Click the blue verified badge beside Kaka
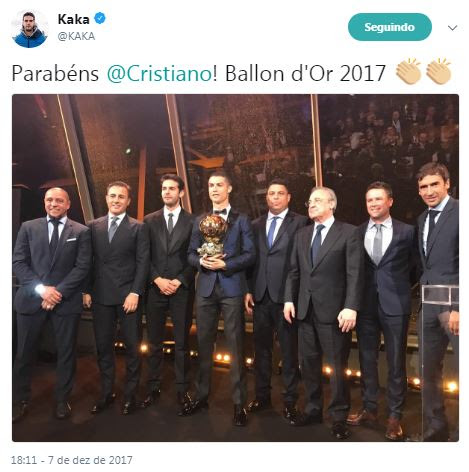Screen dimensions: 469x472 (x=100, y=18)
